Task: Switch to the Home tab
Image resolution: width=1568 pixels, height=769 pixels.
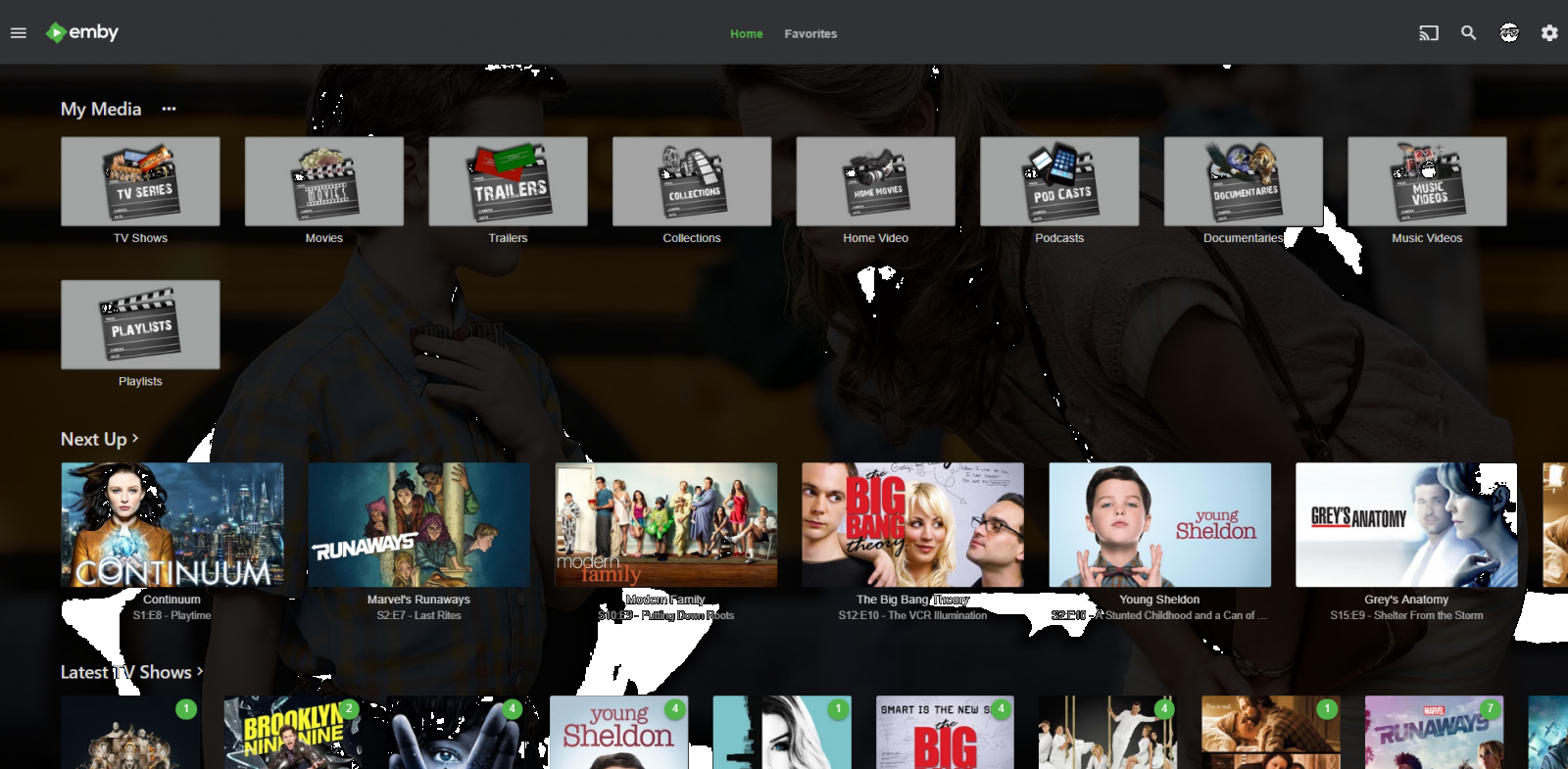Action: point(746,33)
